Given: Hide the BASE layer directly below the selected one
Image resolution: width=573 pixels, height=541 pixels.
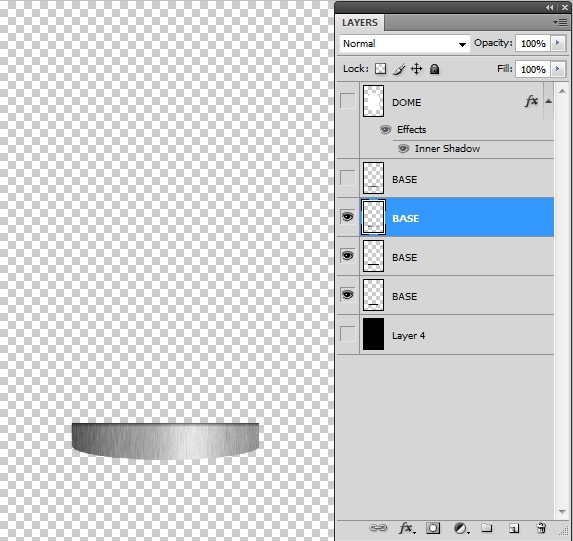Looking at the screenshot, I should pos(348,256).
